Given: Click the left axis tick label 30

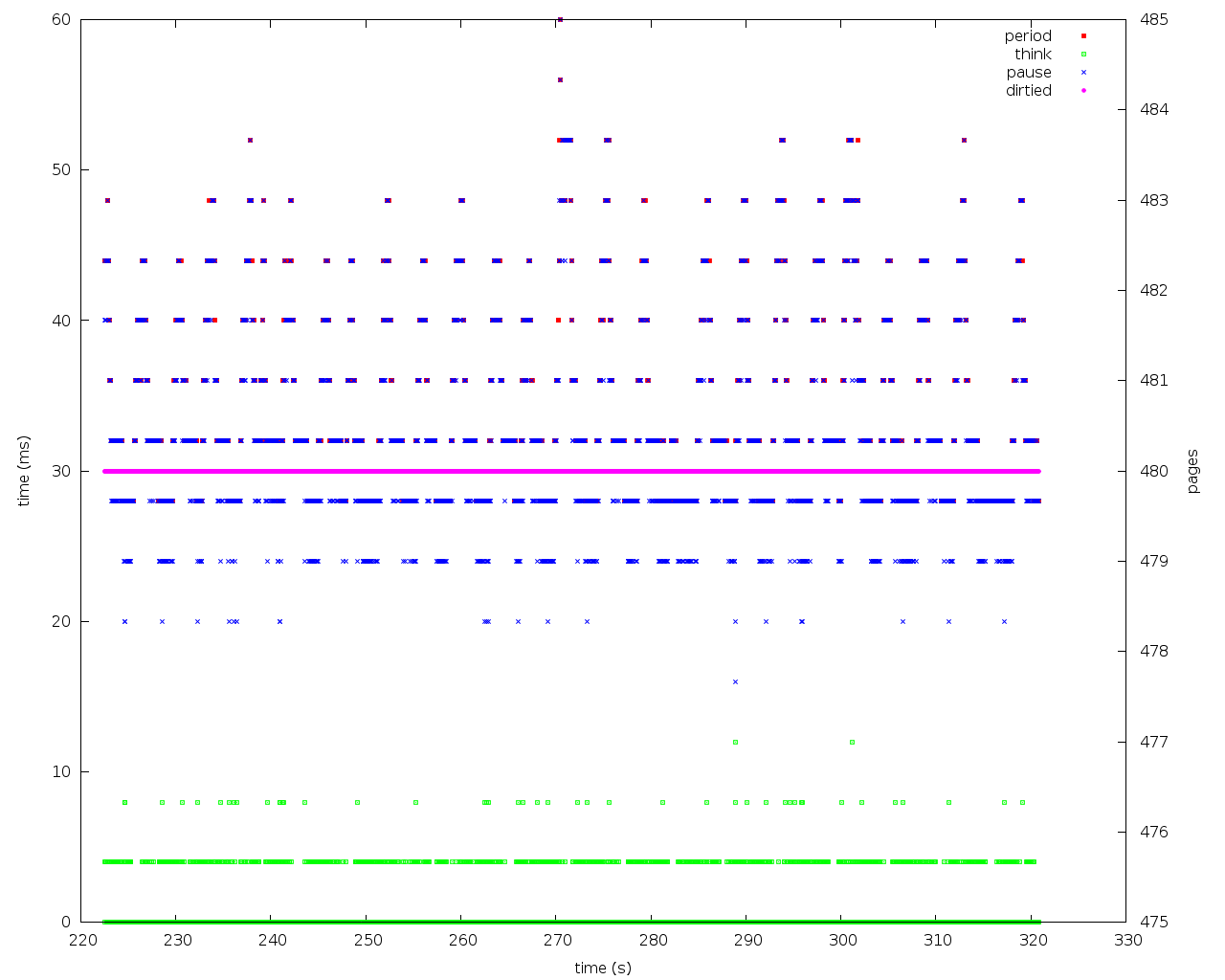Looking at the screenshot, I should [62, 471].
